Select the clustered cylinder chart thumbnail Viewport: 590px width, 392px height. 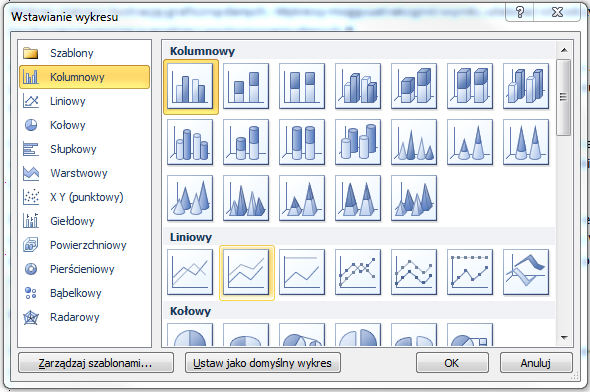[190, 142]
